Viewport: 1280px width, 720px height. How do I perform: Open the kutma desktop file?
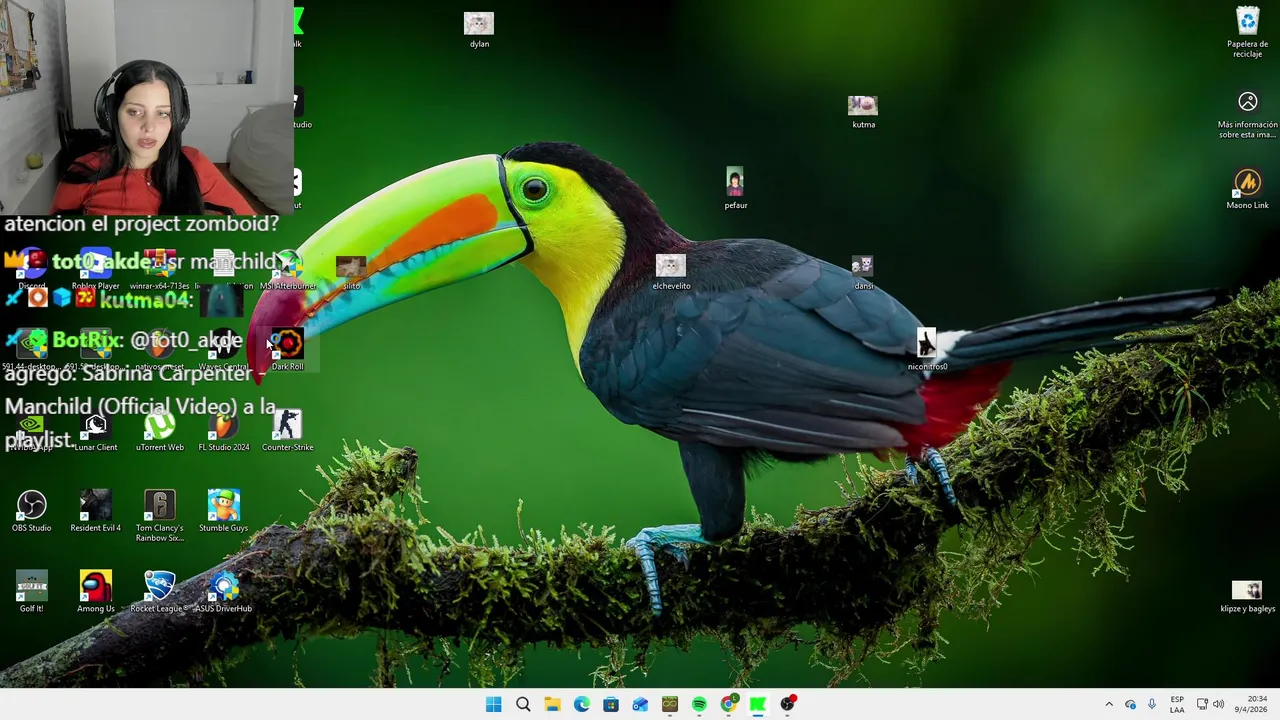pyautogui.click(x=863, y=111)
